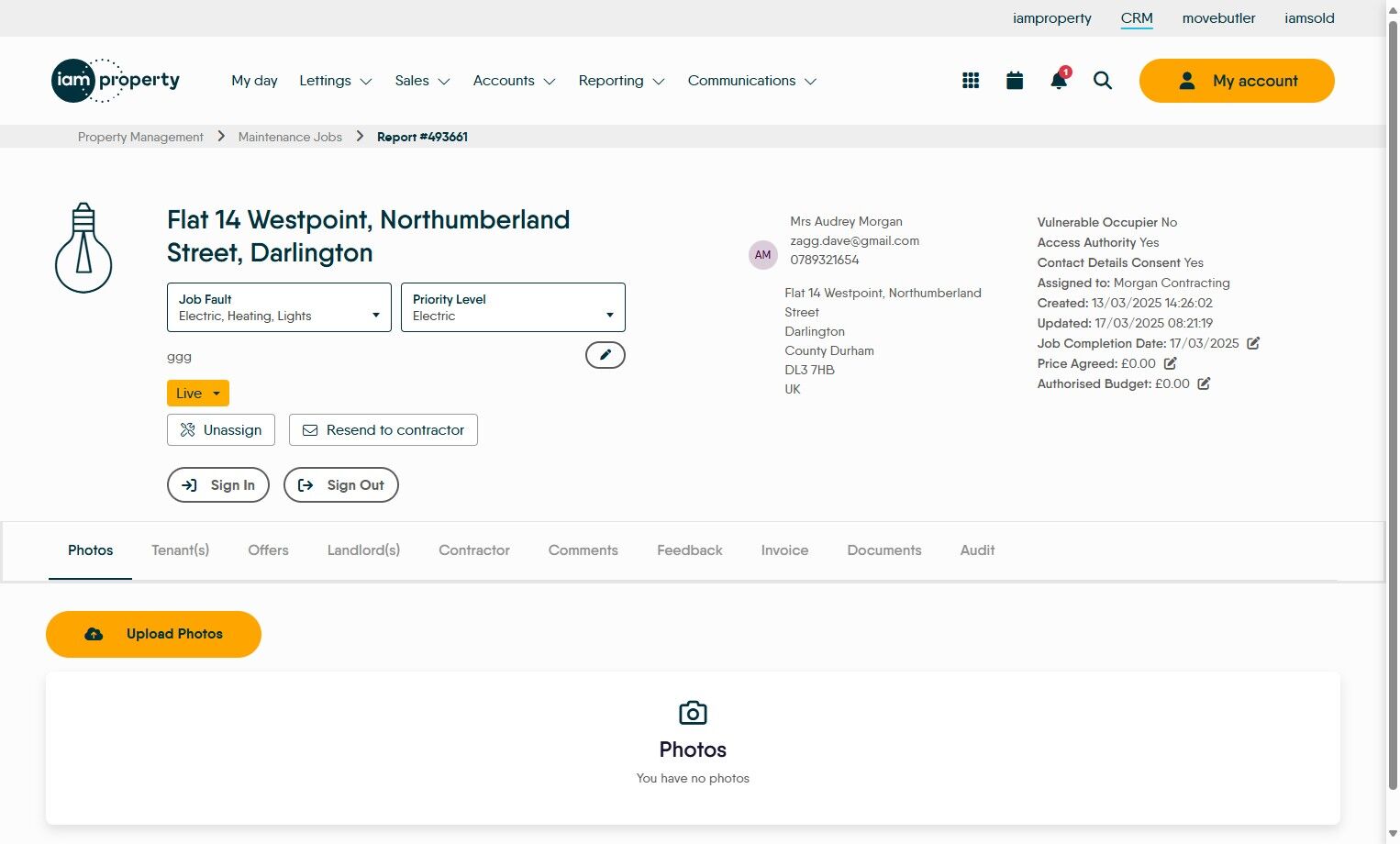Go to Maintenance Jobs breadcrumb link
Image resolution: width=1400 pixels, height=844 pixels.
click(290, 137)
